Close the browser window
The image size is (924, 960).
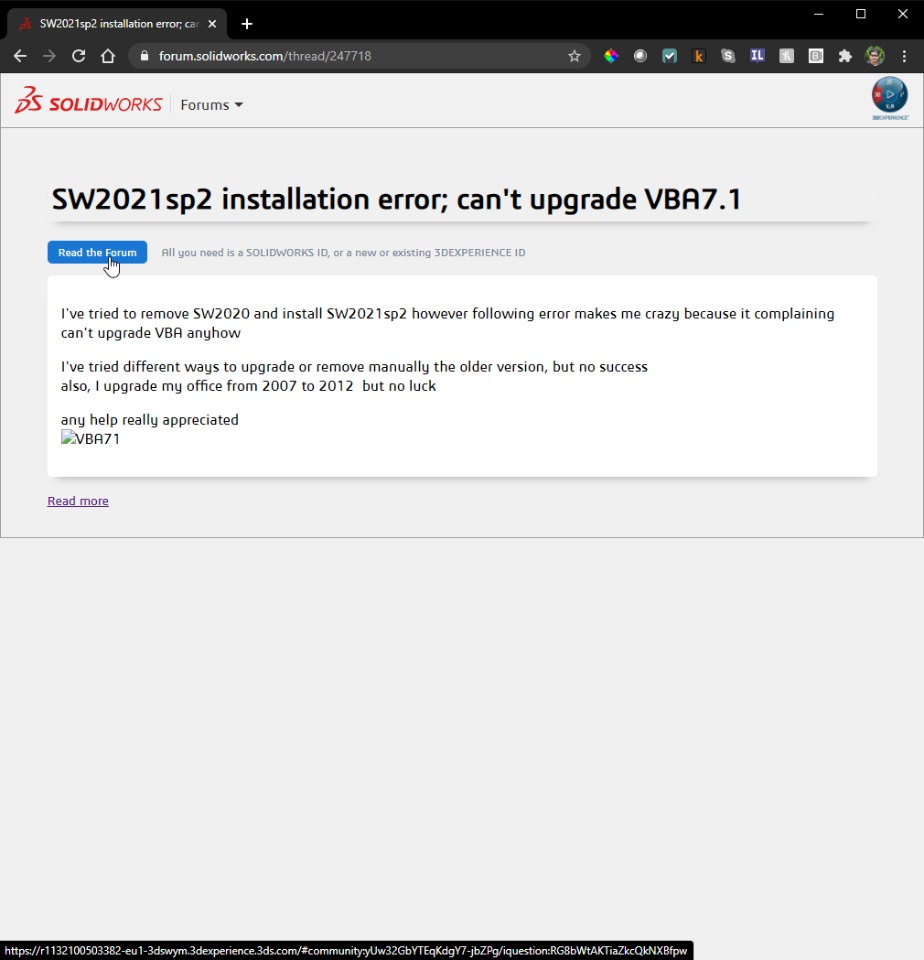(x=903, y=14)
